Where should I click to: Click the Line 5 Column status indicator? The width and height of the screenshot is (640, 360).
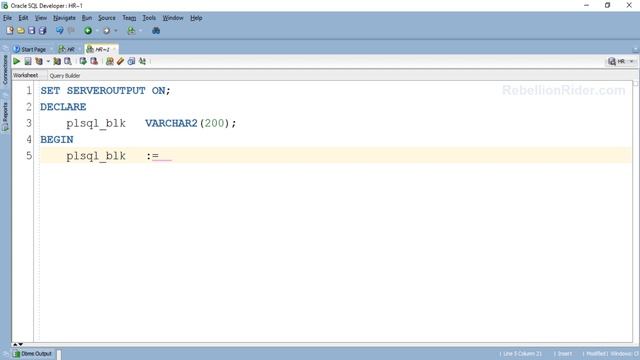coord(522,354)
